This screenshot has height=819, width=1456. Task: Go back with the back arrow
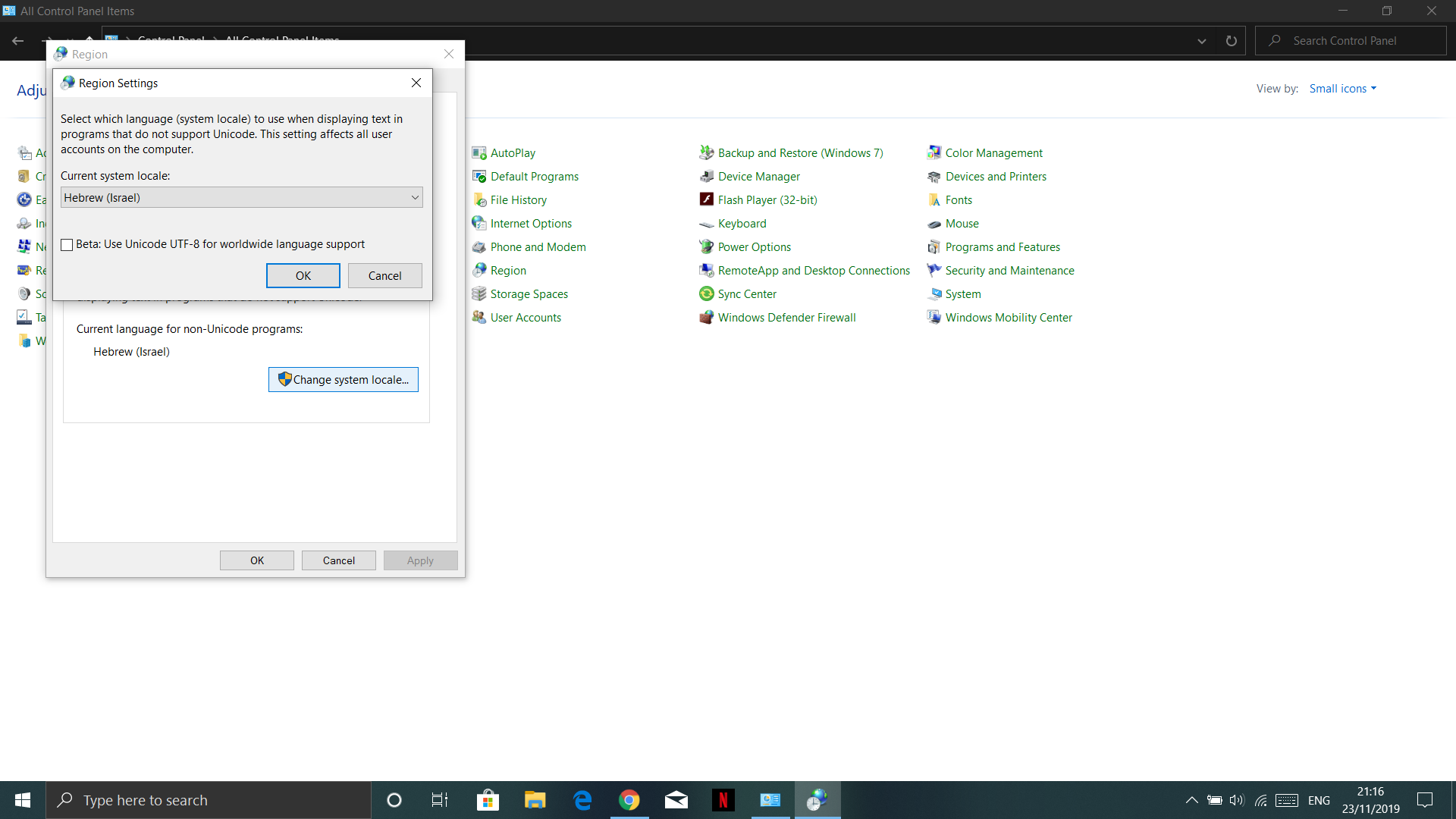[x=18, y=41]
